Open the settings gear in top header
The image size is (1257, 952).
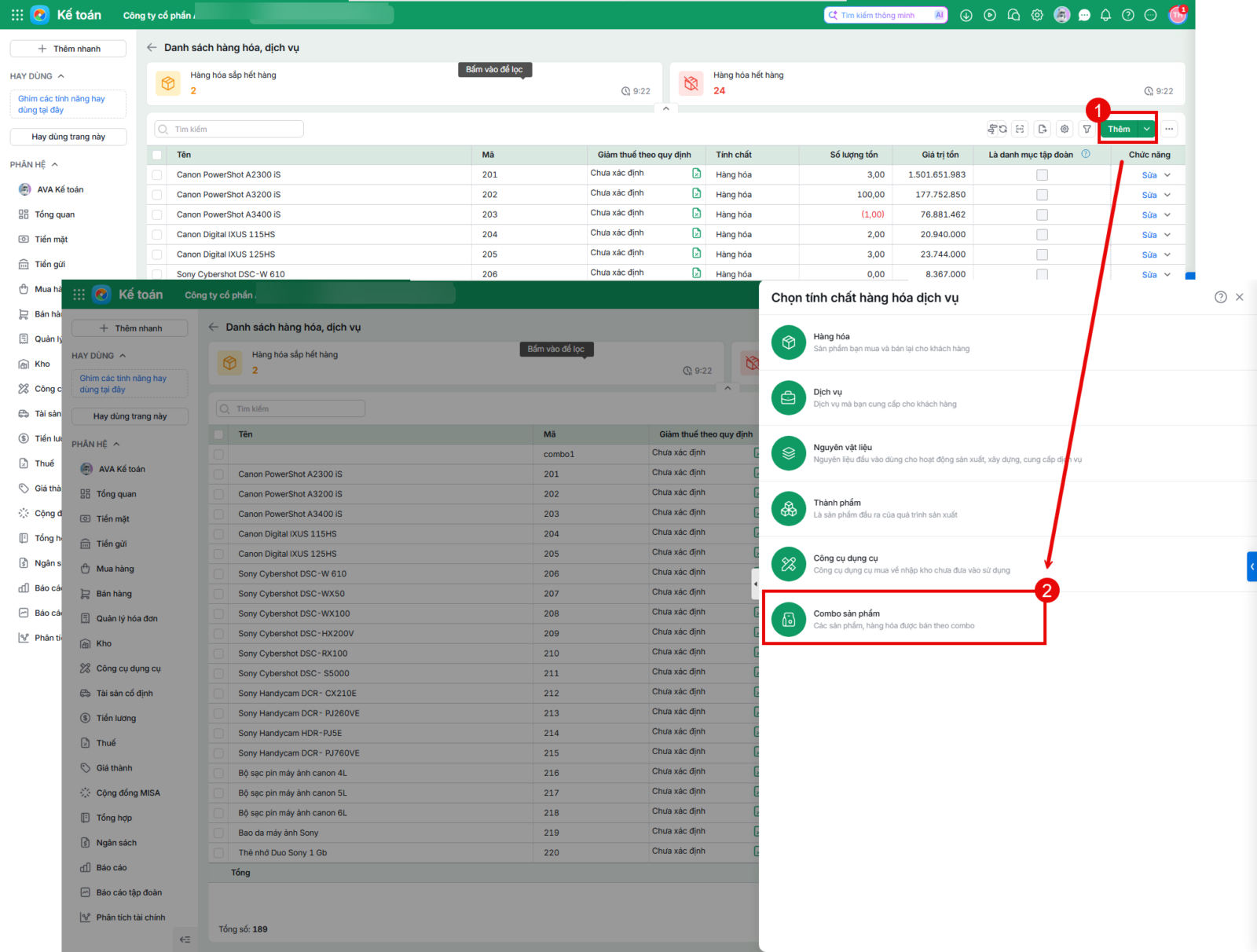tap(1037, 15)
